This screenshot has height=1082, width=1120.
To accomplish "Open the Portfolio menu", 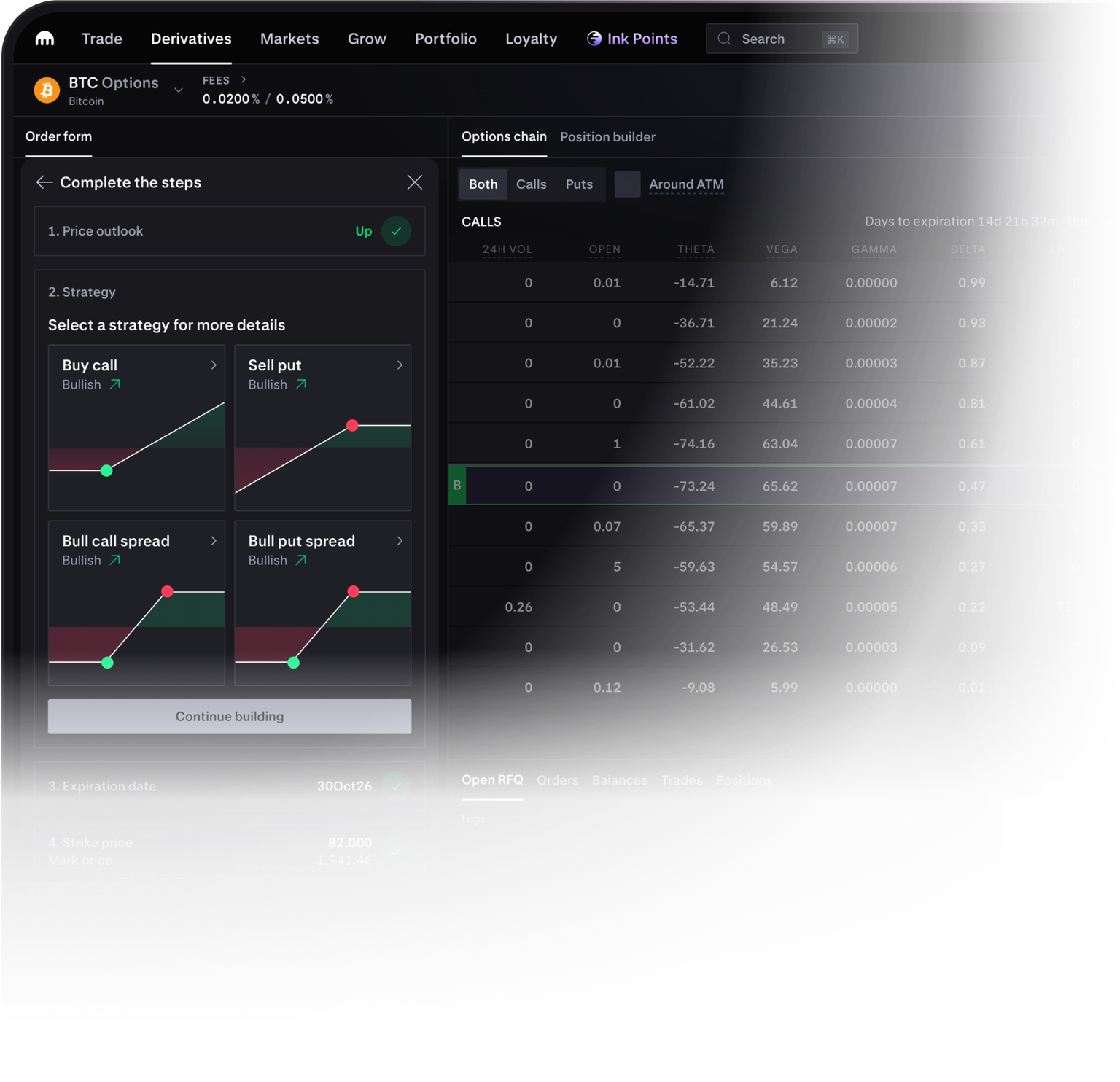I will [x=446, y=39].
